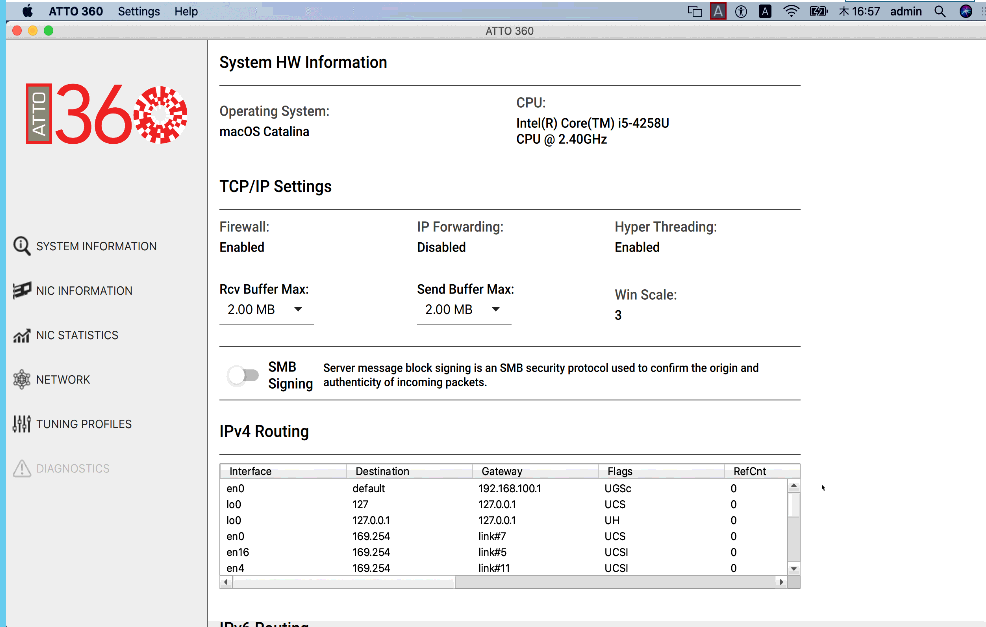Screen dimensions: 986x627
Task: Click the link#5 gateway cell
Action: [x=492, y=552]
